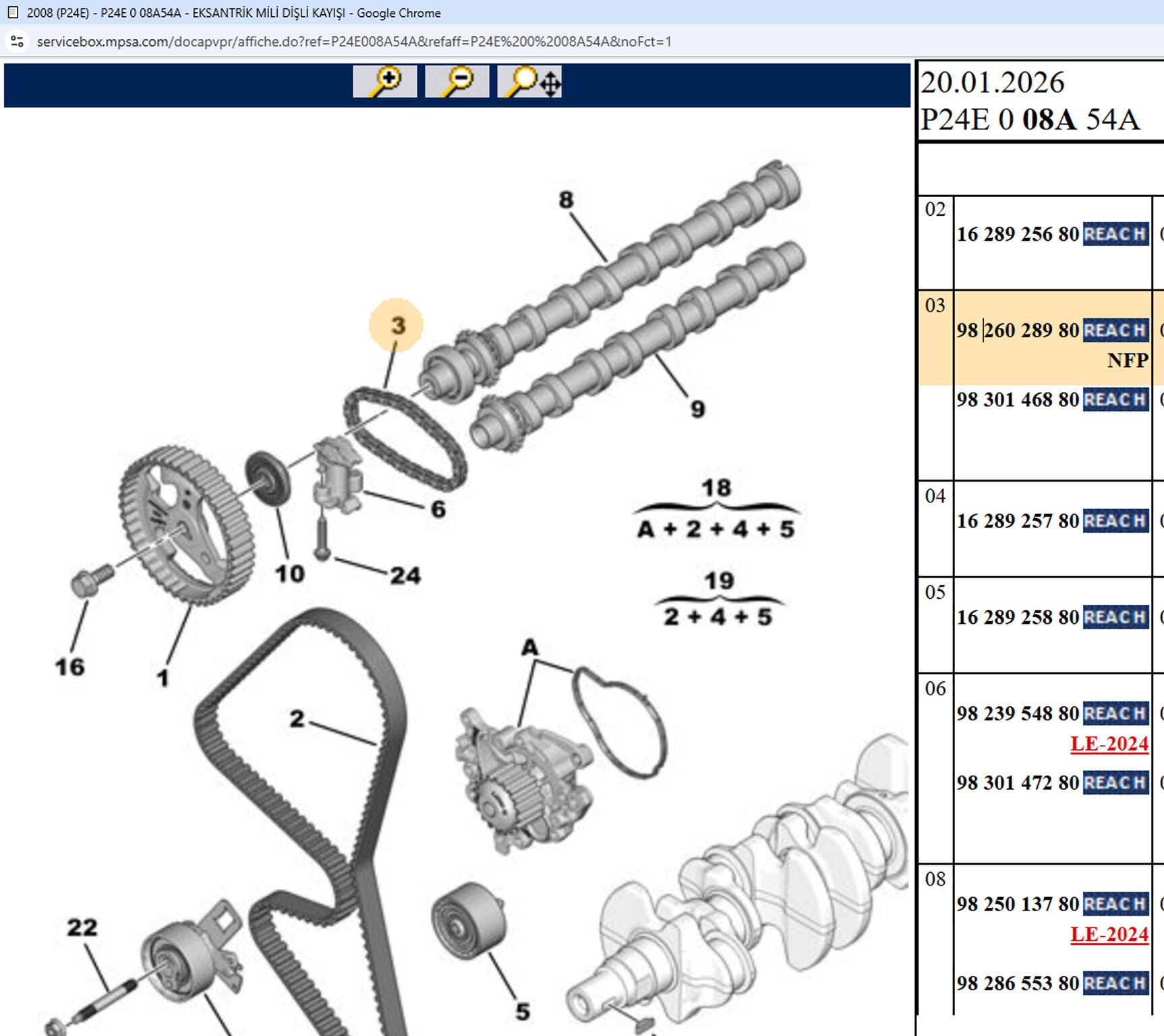Viewport: 1164px width, 1036px height.
Task: Select callout 8 camshaft label in diagram
Action: click(566, 200)
